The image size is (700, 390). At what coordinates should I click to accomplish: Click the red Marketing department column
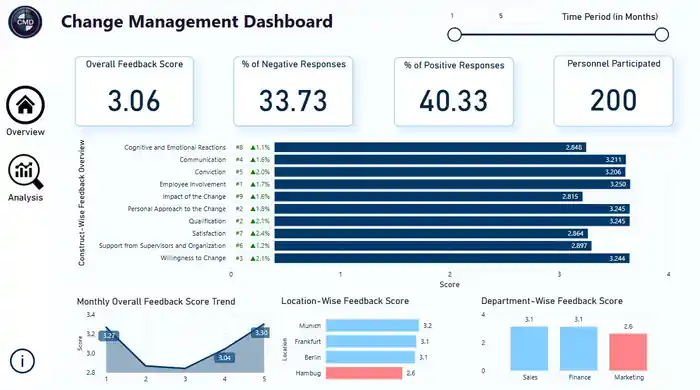coord(628,352)
